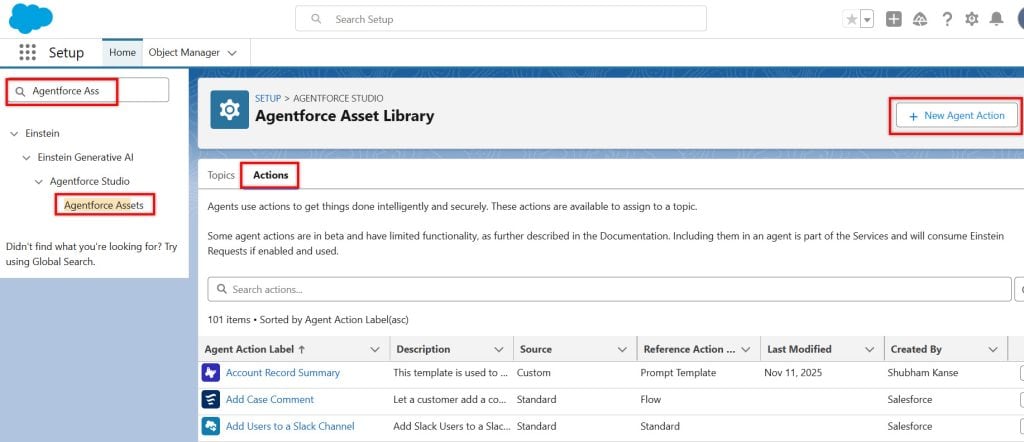Open Description column menu chevron
The height and width of the screenshot is (442, 1024).
(x=499, y=350)
